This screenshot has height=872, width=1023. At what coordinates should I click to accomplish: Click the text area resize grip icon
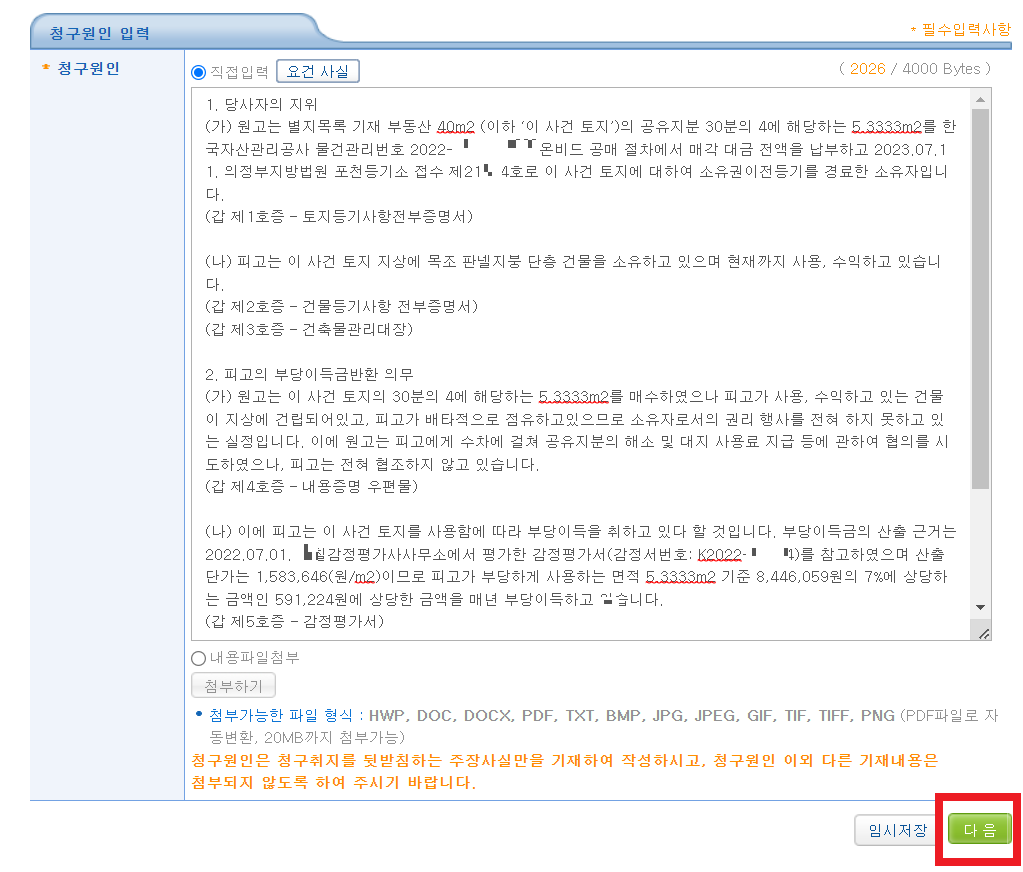(983, 633)
